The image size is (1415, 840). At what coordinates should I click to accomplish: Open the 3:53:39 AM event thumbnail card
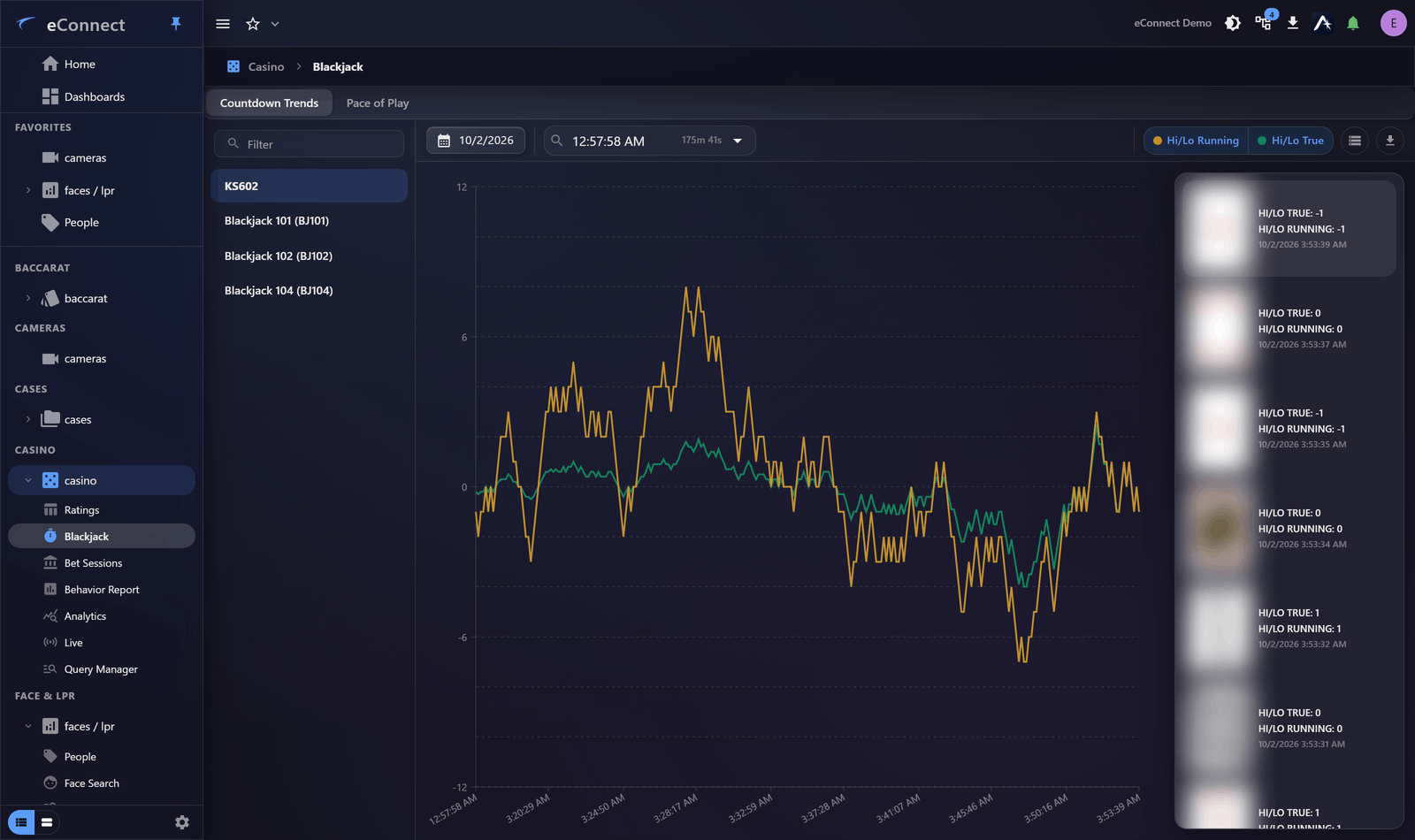1289,228
